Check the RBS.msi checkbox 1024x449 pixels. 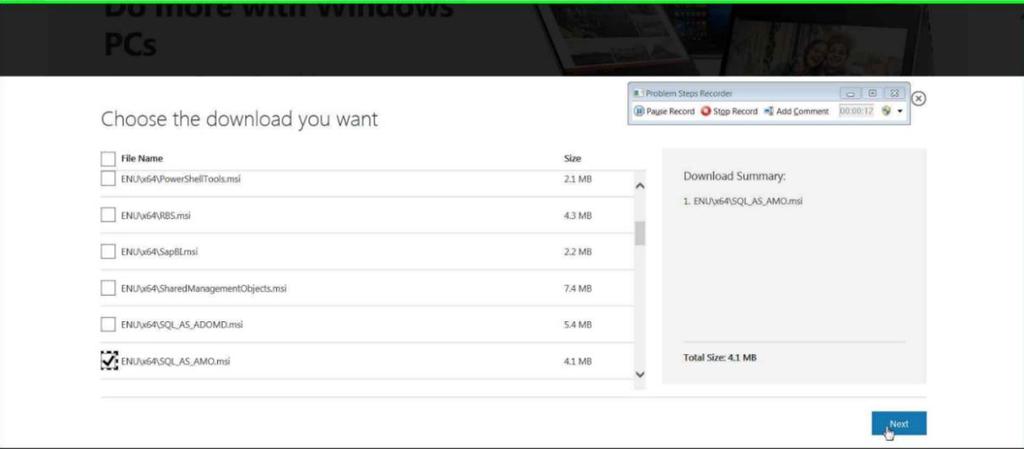[108, 215]
